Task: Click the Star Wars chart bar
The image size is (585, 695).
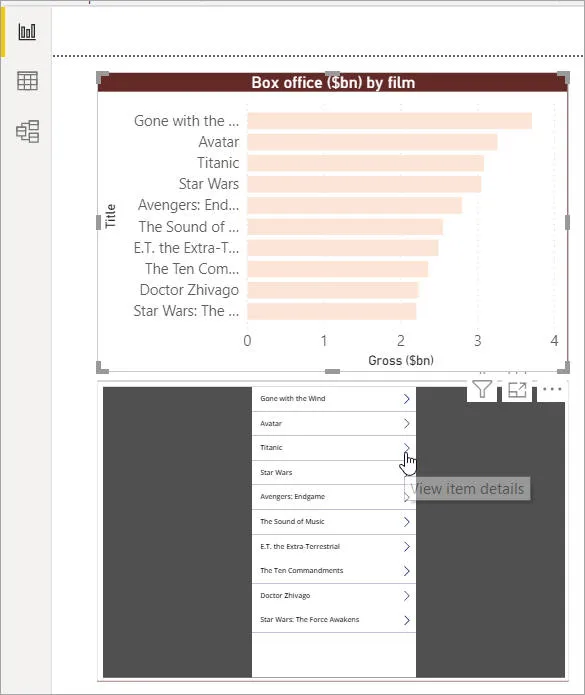Action: point(364,184)
